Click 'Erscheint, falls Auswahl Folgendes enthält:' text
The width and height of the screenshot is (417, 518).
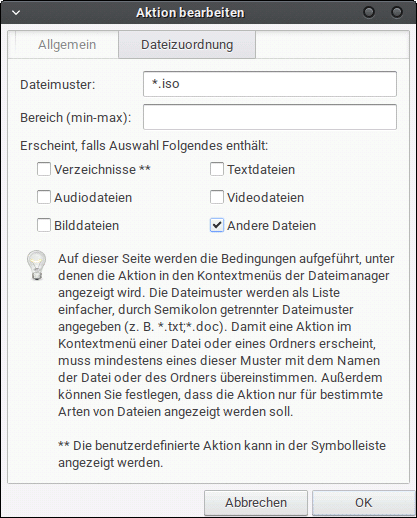click(144, 146)
